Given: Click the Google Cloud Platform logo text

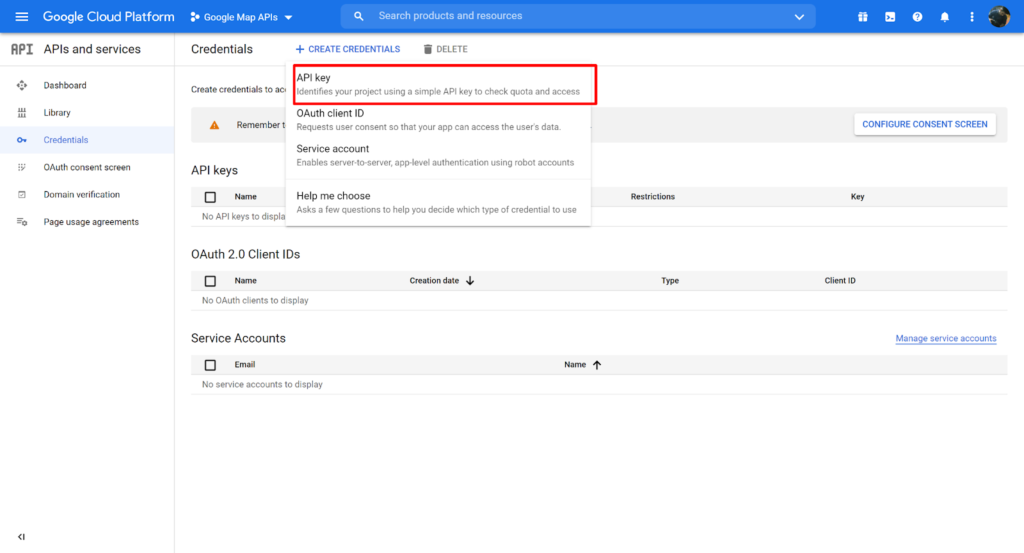Looking at the screenshot, I should pyautogui.click(x=108, y=17).
